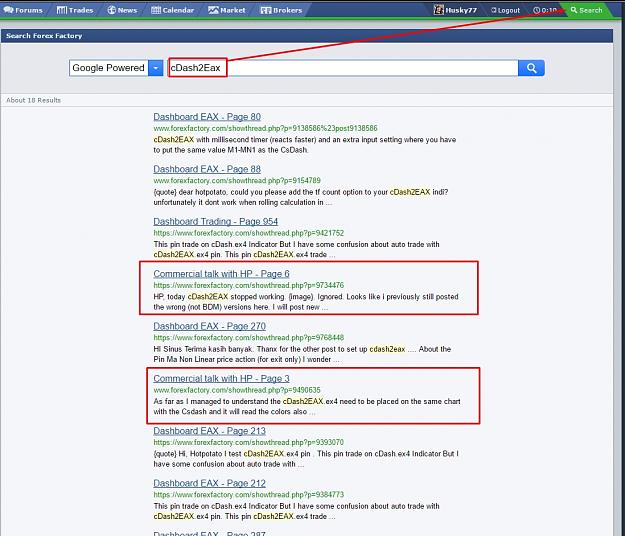Open the Dashboard EAX - Page 88 result
The height and width of the screenshot is (536, 625).
(x=207, y=169)
